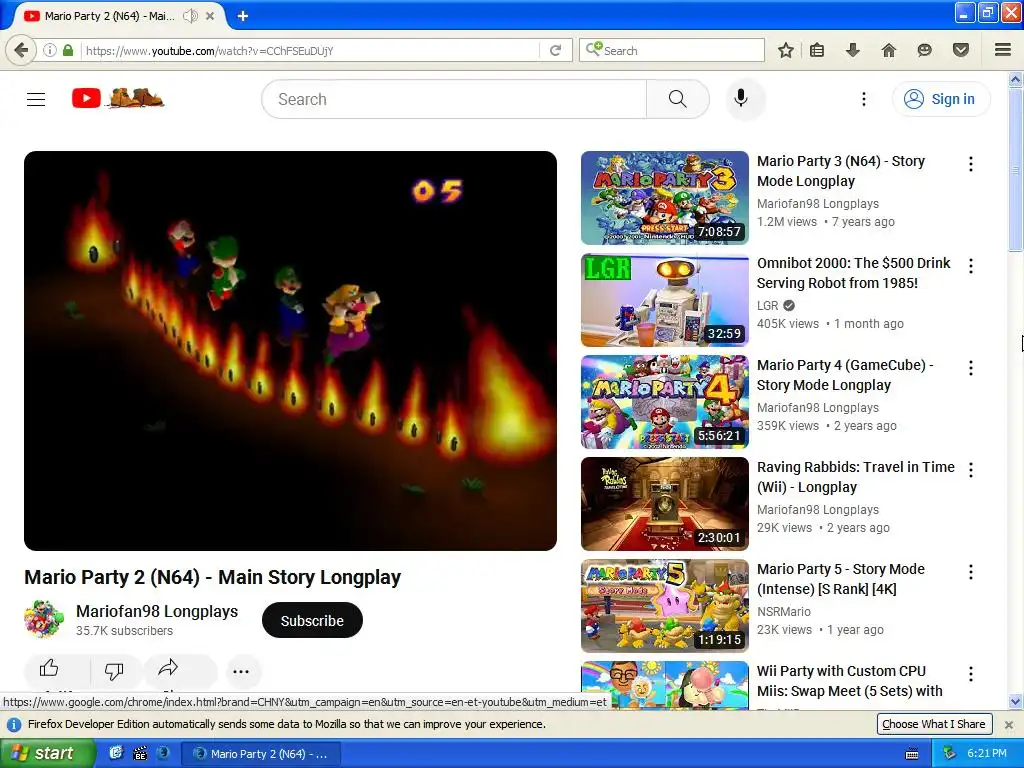Open site information icon in address bar
1024x768 pixels.
(x=50, y=50)
